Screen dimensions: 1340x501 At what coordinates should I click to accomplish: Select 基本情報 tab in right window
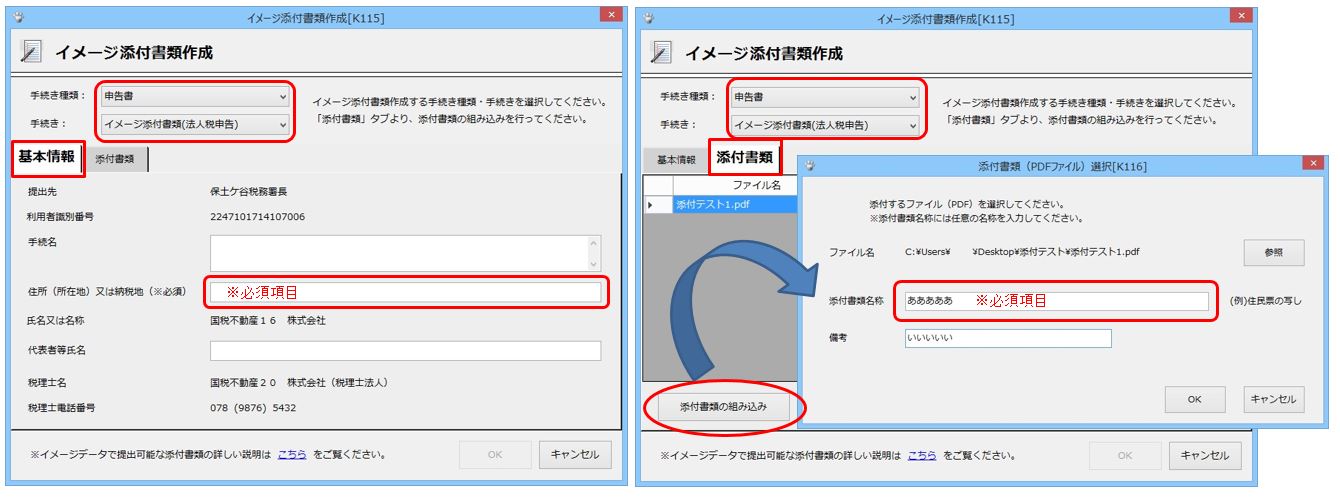pyautogui.click(x=676, y=160)
